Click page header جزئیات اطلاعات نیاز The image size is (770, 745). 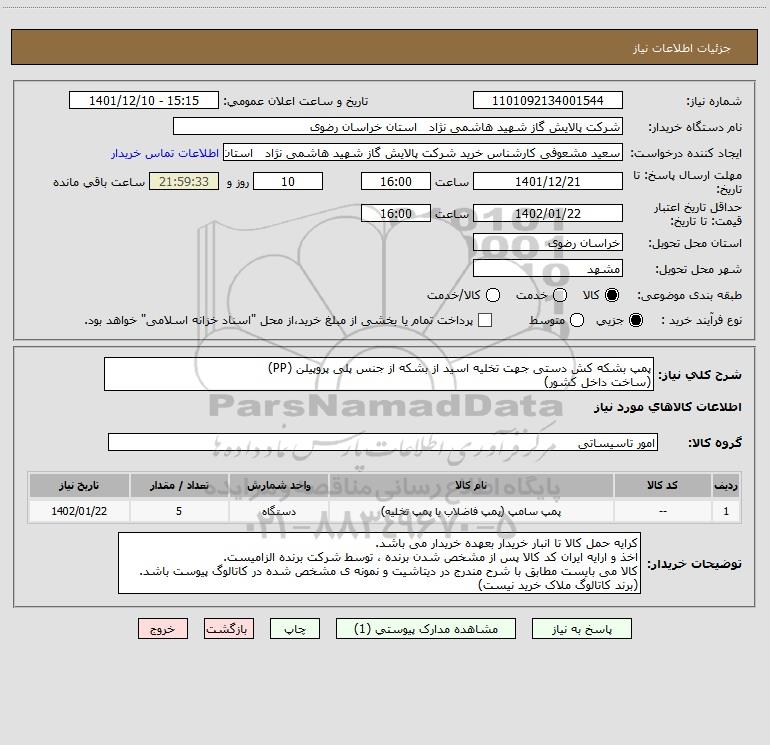point(681,48)
